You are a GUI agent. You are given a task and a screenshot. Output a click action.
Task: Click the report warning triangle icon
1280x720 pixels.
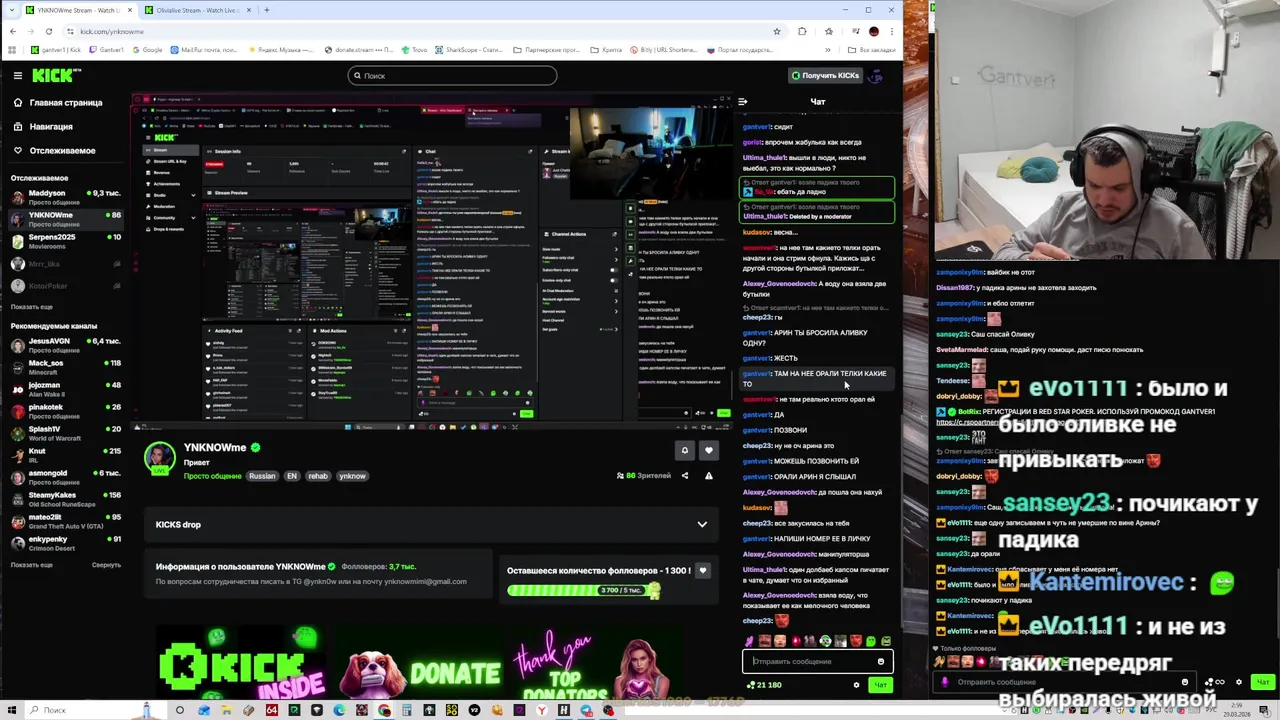[709, 476]
